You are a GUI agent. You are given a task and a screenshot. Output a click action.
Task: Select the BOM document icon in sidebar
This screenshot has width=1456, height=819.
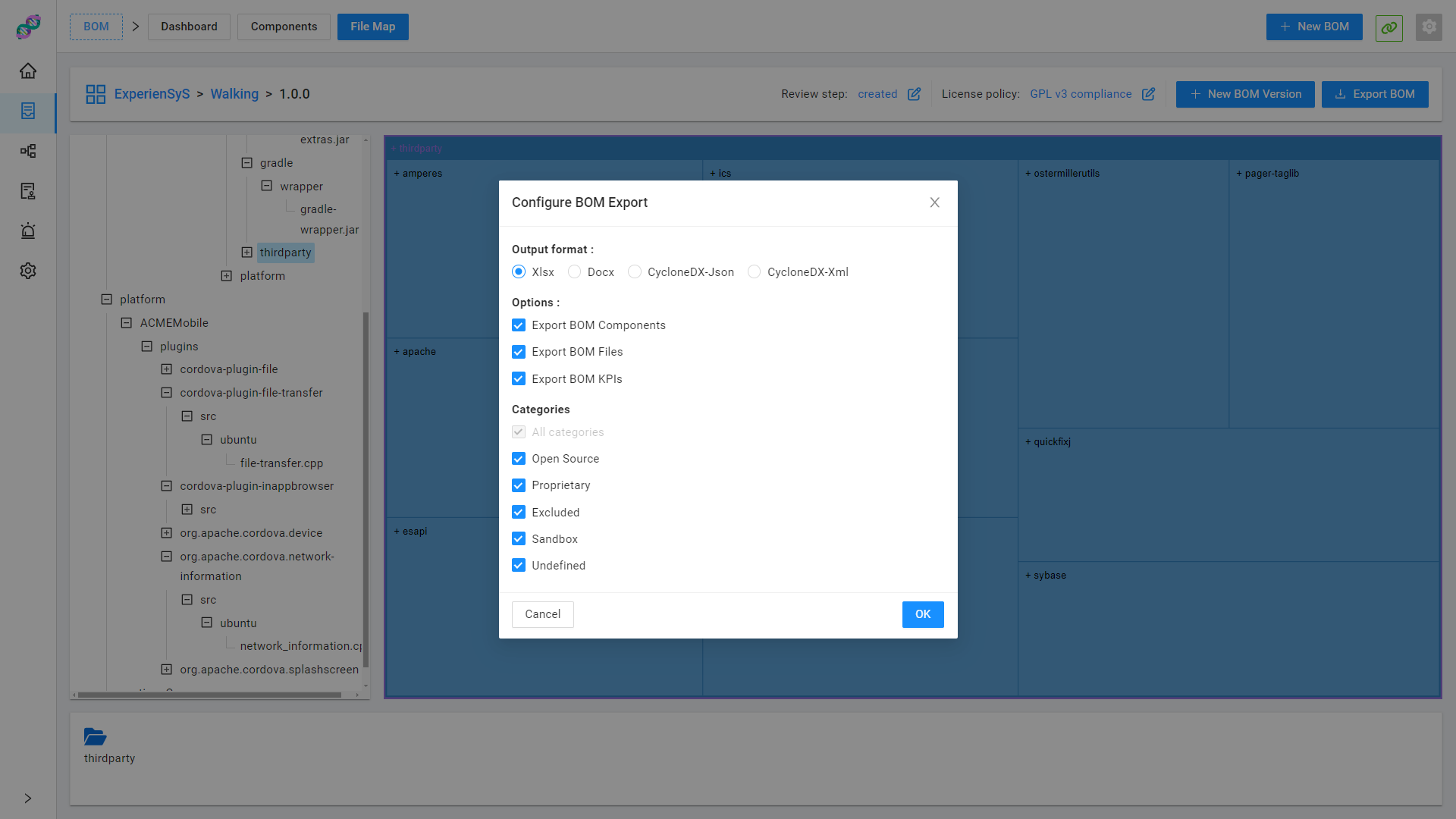[28, 111]
